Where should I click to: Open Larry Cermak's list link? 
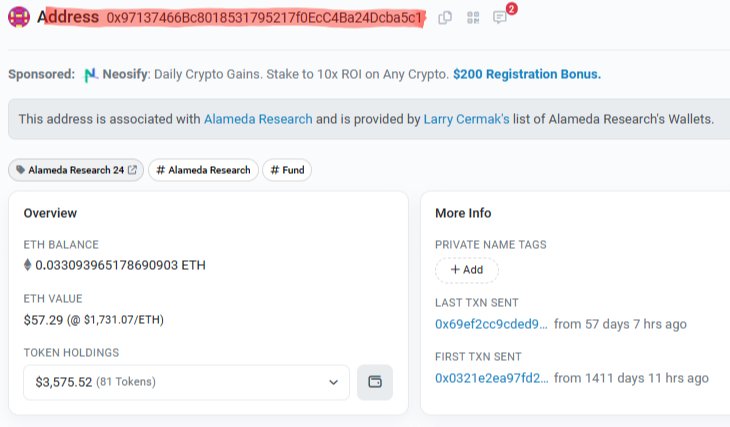click(466, 119)
